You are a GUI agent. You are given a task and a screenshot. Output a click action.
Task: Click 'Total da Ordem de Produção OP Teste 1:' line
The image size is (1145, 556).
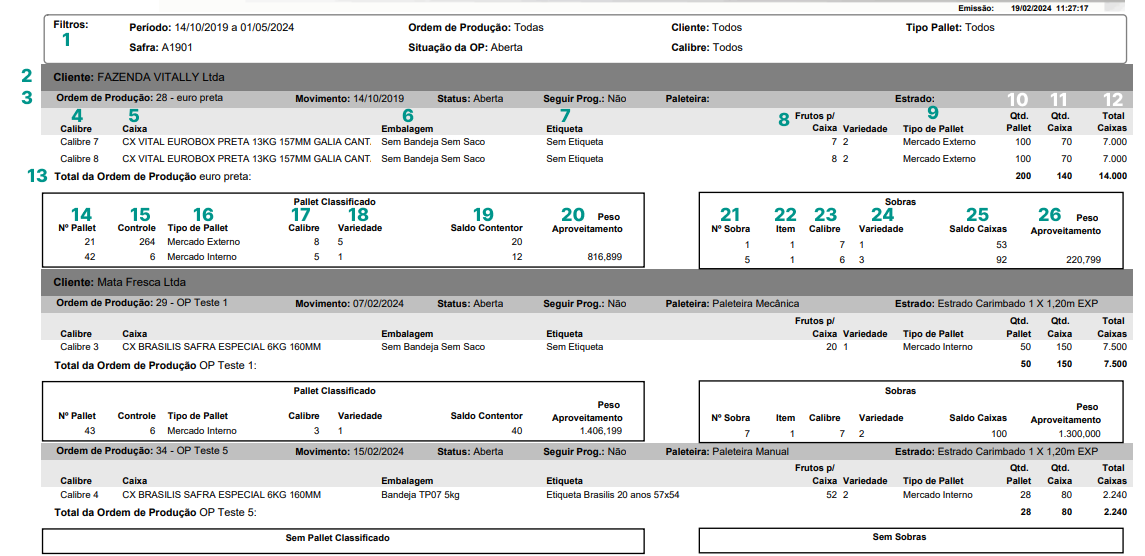coord(156,364)
